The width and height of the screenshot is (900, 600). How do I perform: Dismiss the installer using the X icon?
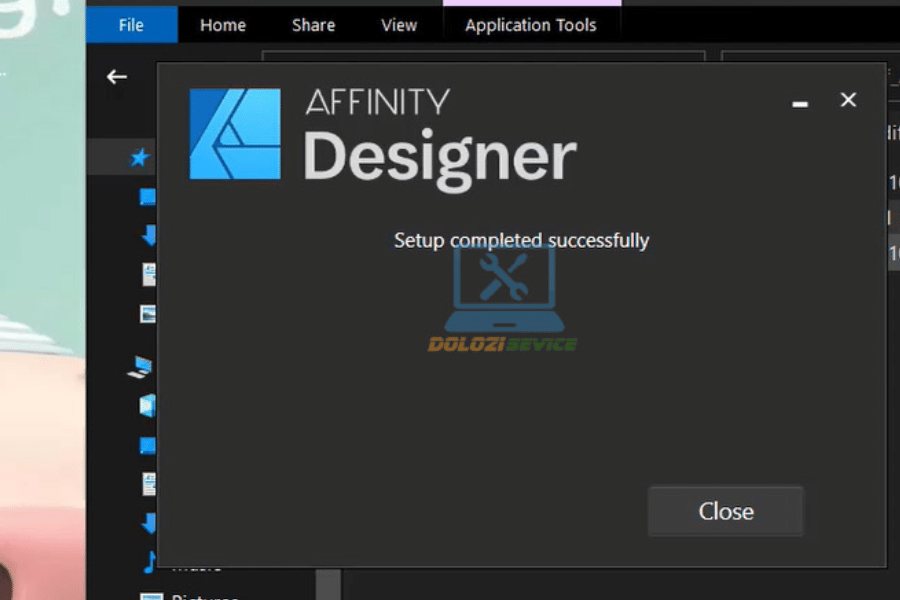[x=848, y=99]
